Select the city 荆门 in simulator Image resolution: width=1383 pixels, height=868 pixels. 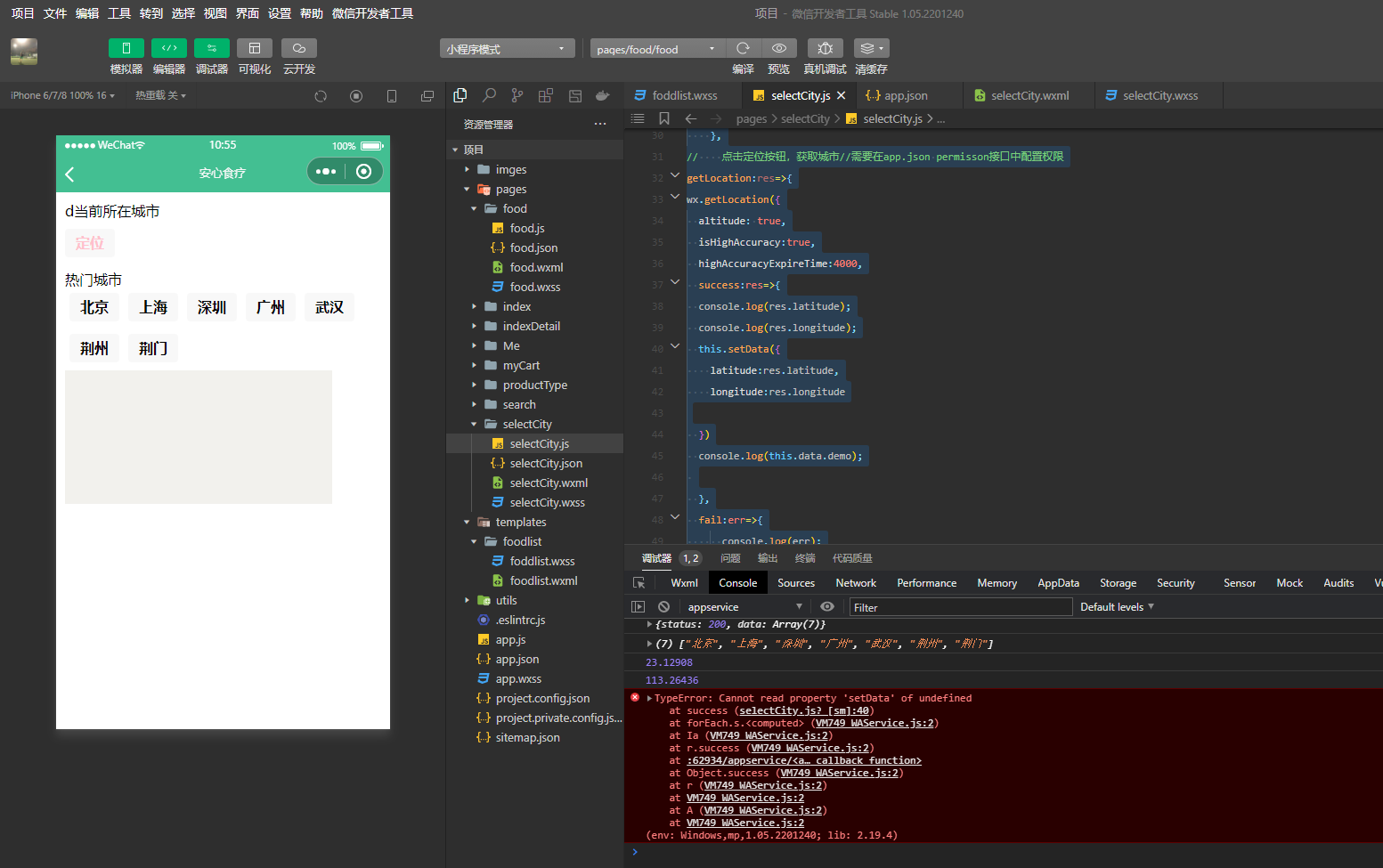coord(153,348)
